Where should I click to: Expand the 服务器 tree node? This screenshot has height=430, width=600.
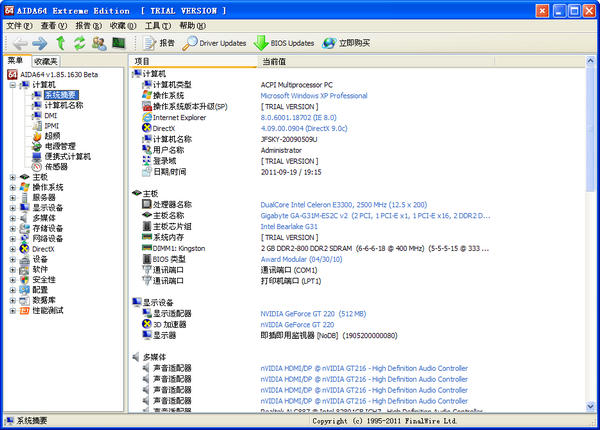(x=13, y=198)
